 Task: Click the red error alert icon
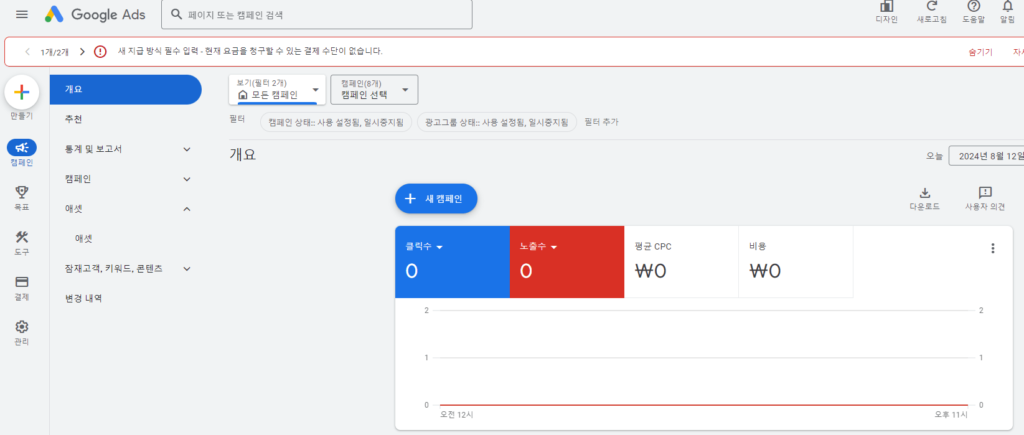click(100, 52)
